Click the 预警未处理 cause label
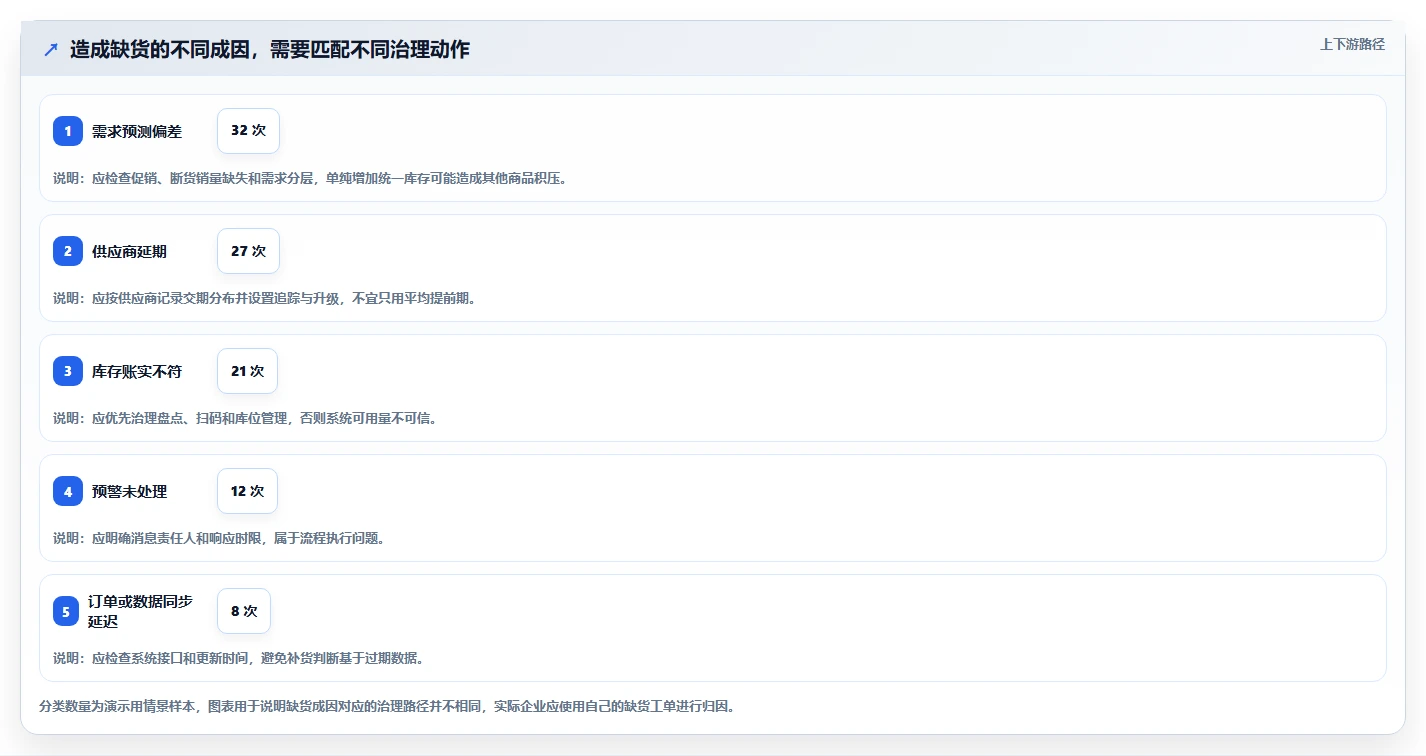The width and height of the screenshot is (1426, 756). [130, 491]
